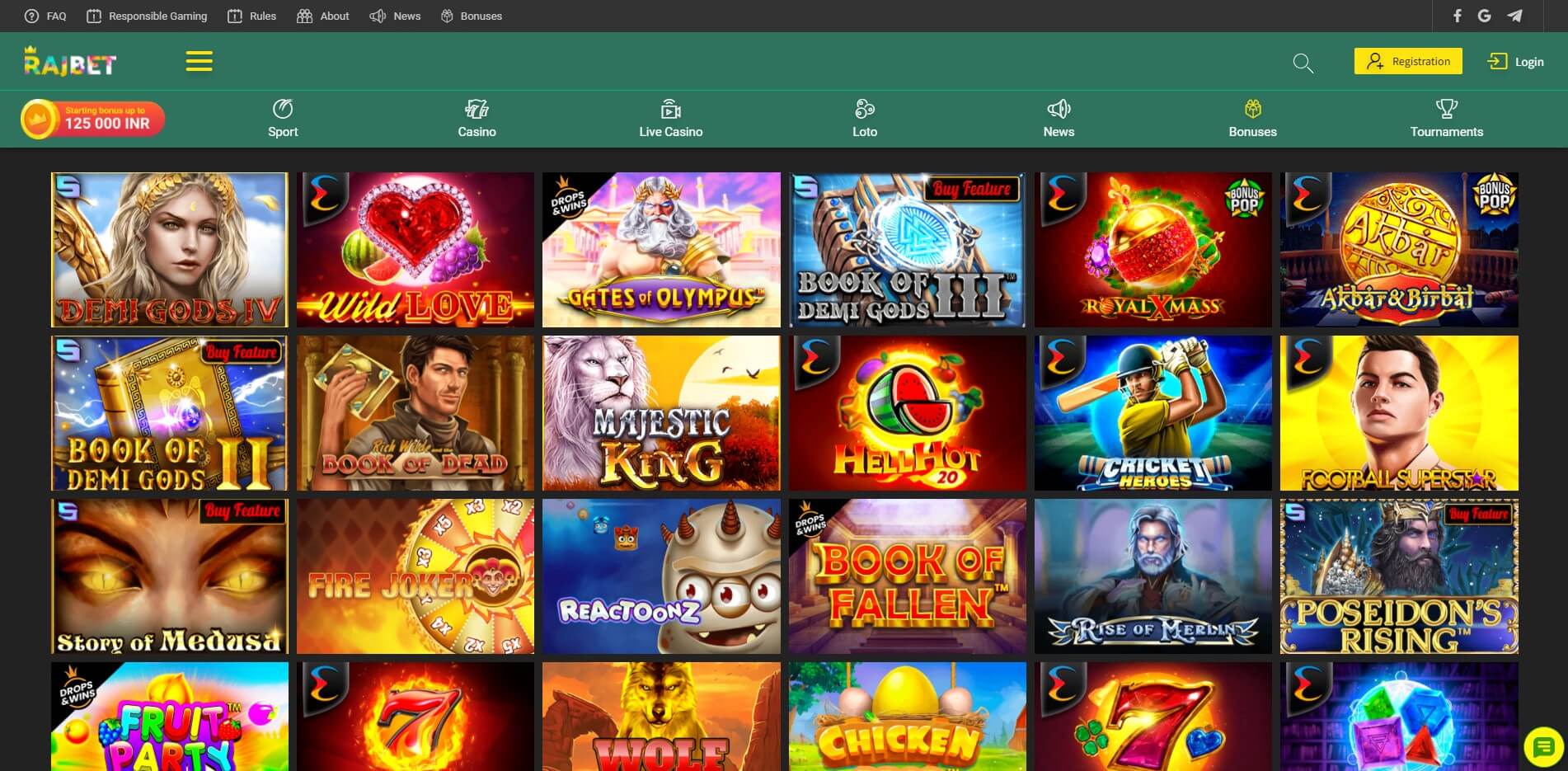Open the Google social icon
This screenshot has height=771, width=1568.
[x=1485, y=16]
